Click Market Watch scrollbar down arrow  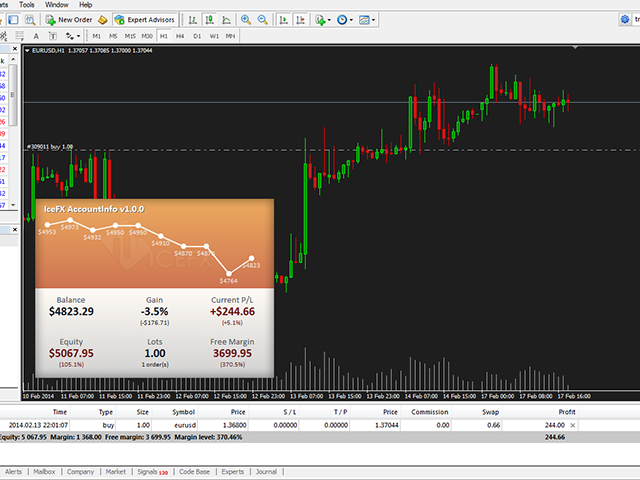13,205
